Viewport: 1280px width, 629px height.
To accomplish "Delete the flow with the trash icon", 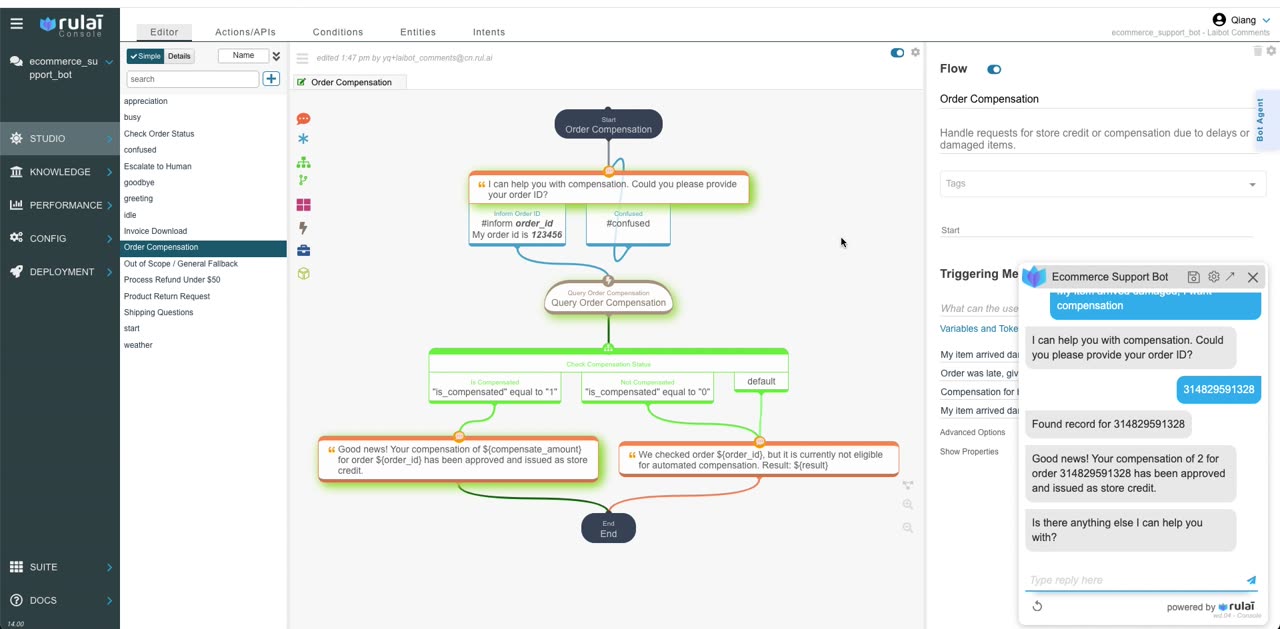I will (x=1258, y=51).
